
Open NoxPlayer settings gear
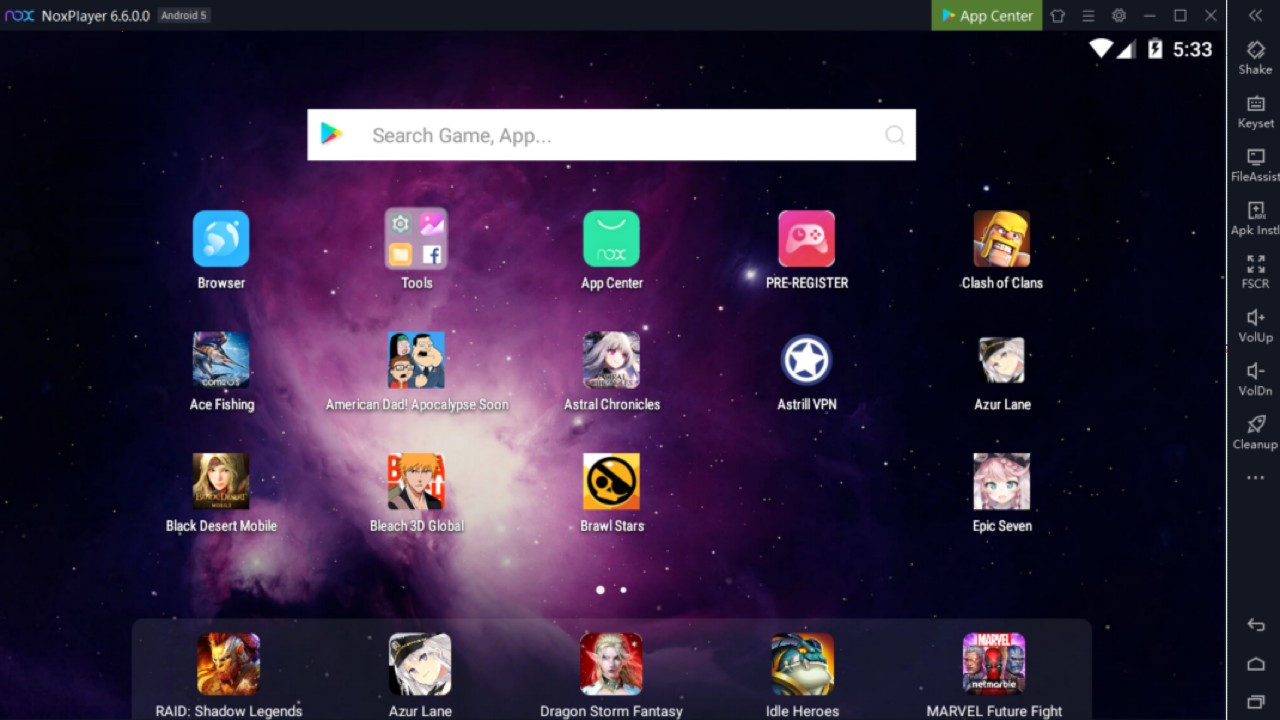pos(1119,15)
